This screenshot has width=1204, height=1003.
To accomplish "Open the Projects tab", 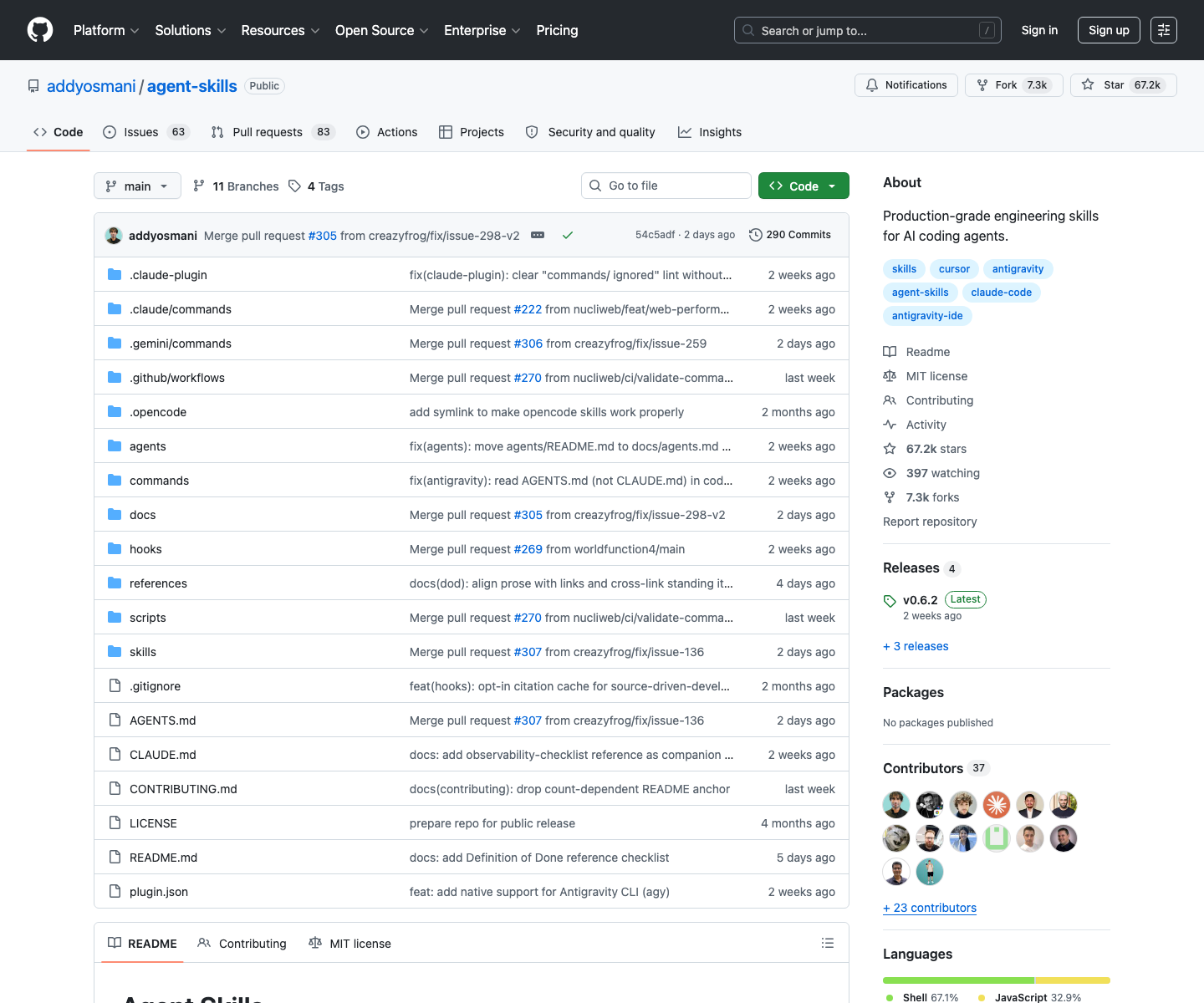I will pos(472,132).
